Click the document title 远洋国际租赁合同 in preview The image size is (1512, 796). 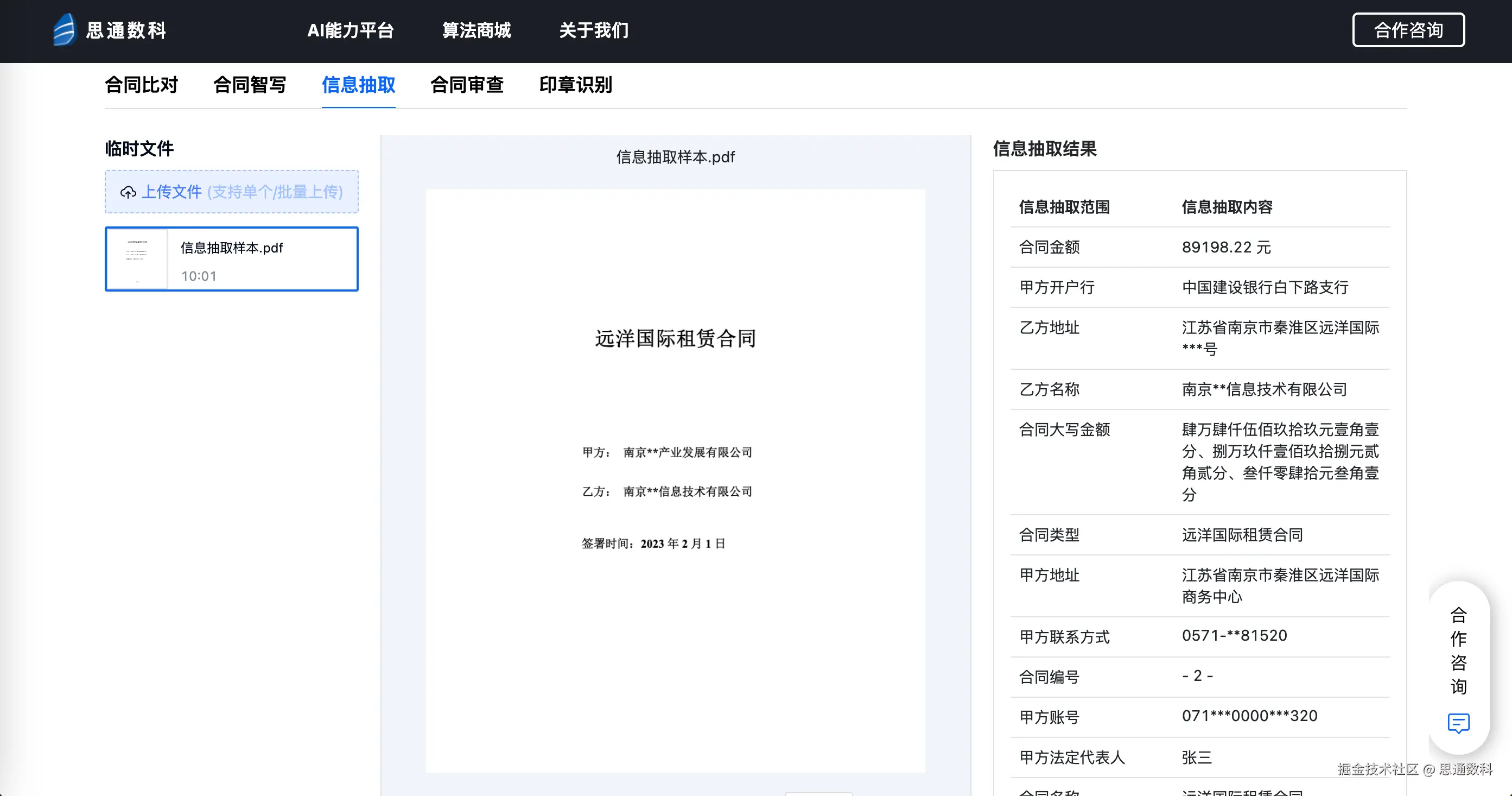coord(675,338)
